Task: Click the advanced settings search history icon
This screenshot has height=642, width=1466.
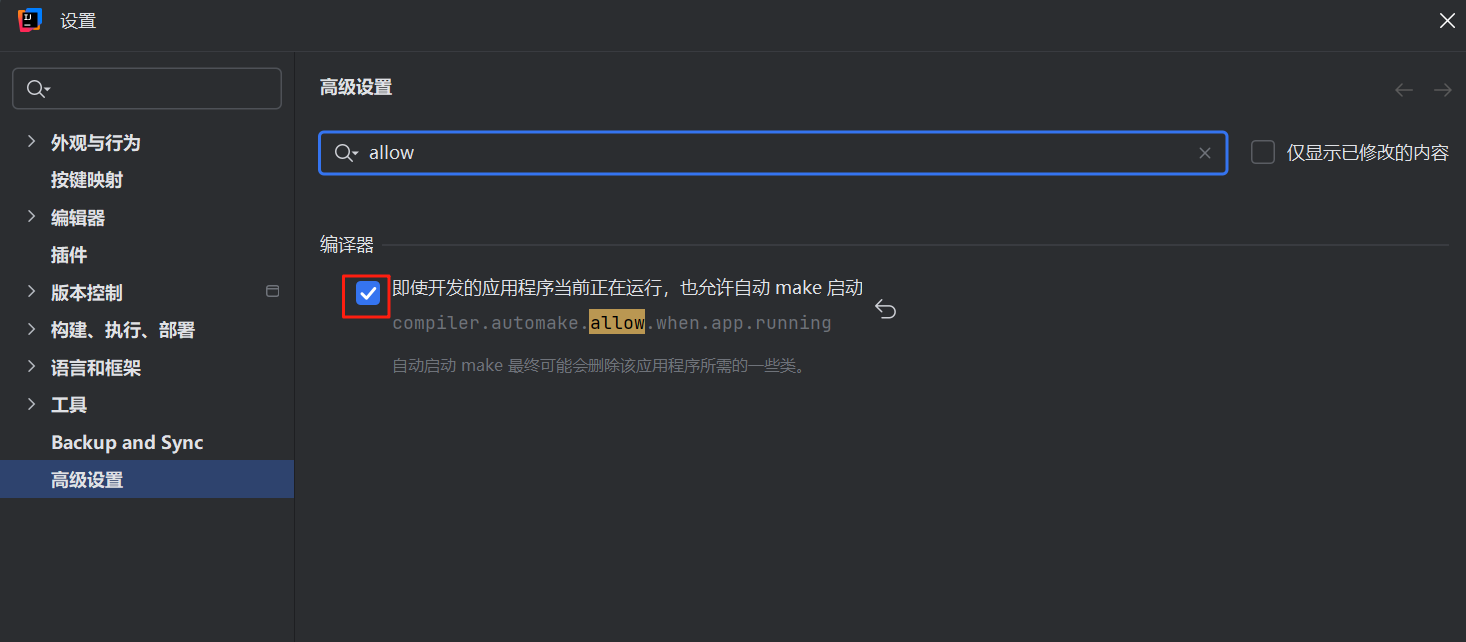Action: (345, 153)
